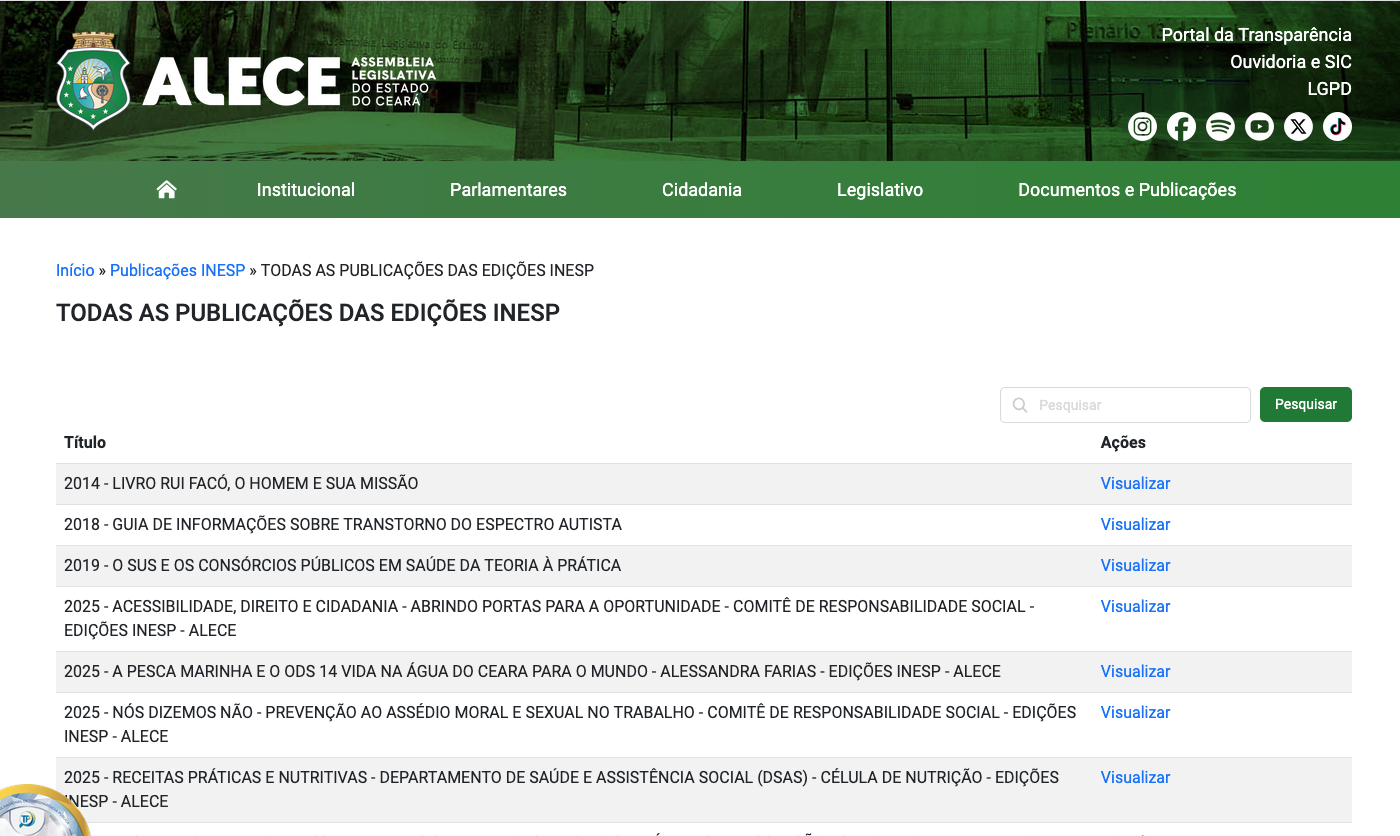The width and height of the screenshot is (1400, 836).
Task: Open the Spotify icon in header
Action: tap(1220, 127)
